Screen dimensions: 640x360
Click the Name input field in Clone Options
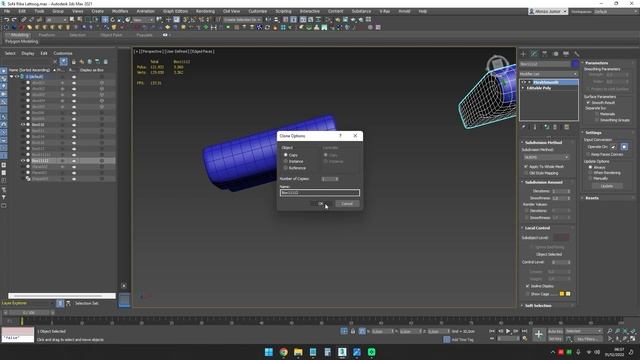(320, 193)
